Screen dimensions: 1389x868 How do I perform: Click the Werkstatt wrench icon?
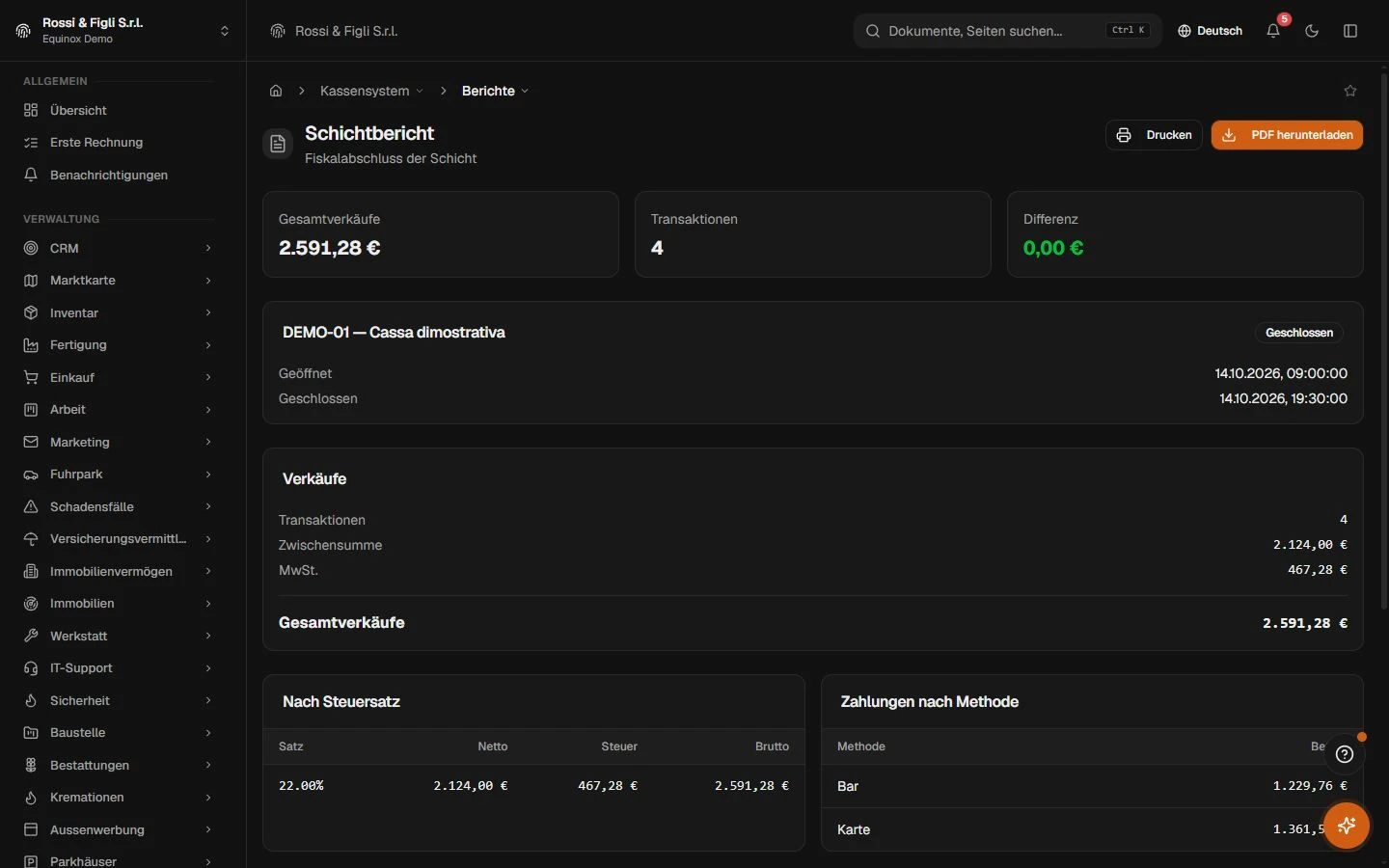31,636
